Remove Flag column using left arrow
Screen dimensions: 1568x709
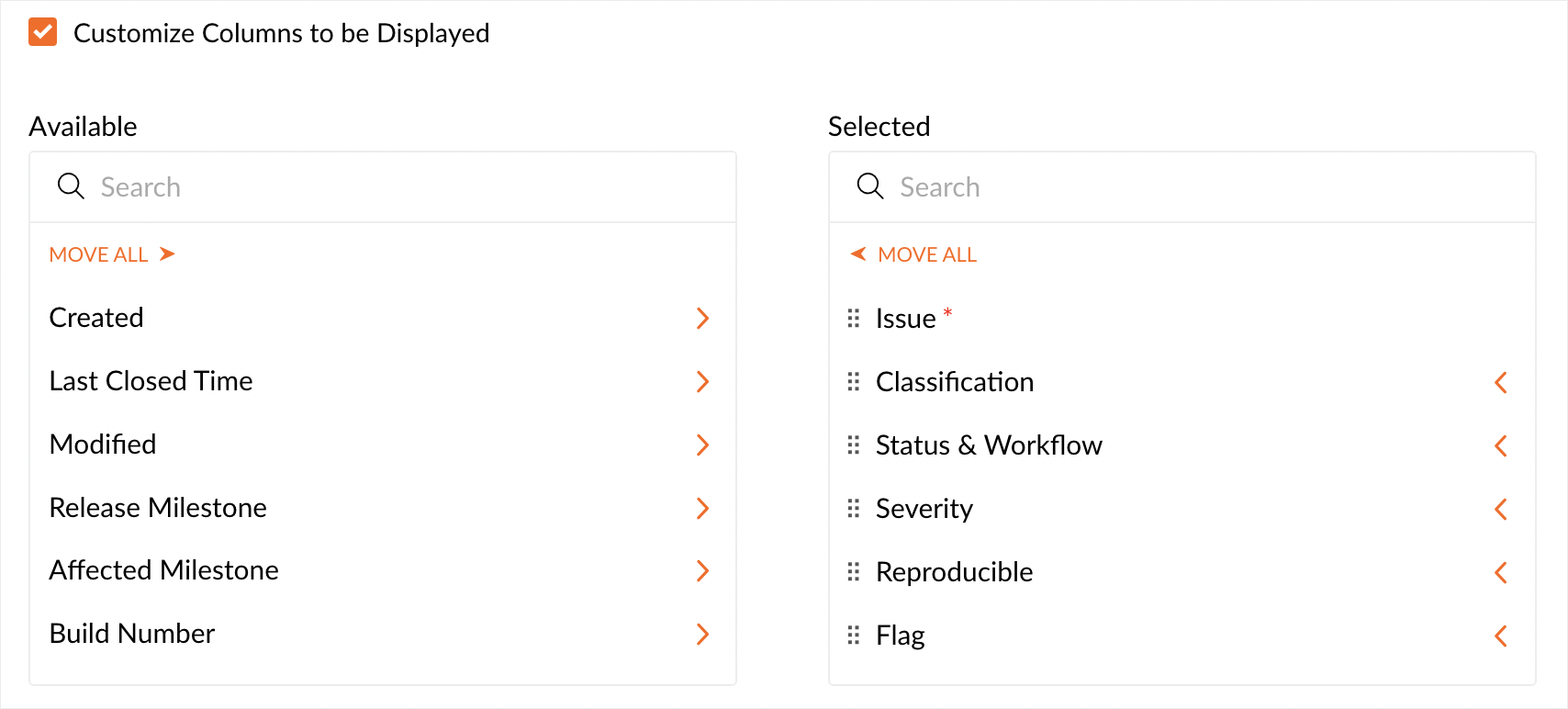1501,636
